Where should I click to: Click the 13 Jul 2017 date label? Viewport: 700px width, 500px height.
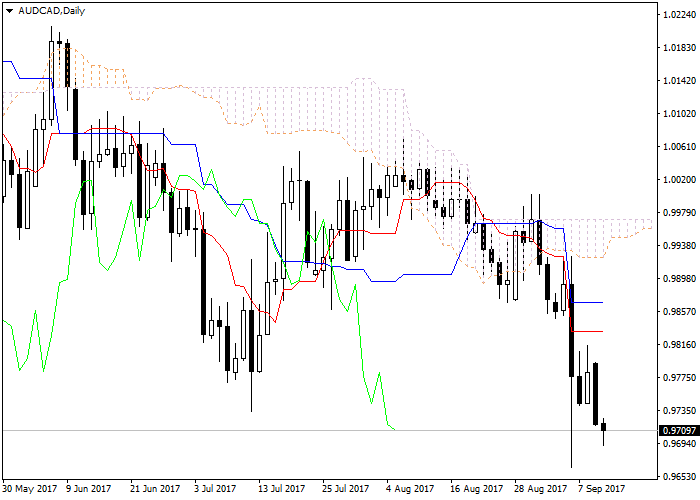tap(281, 489)
